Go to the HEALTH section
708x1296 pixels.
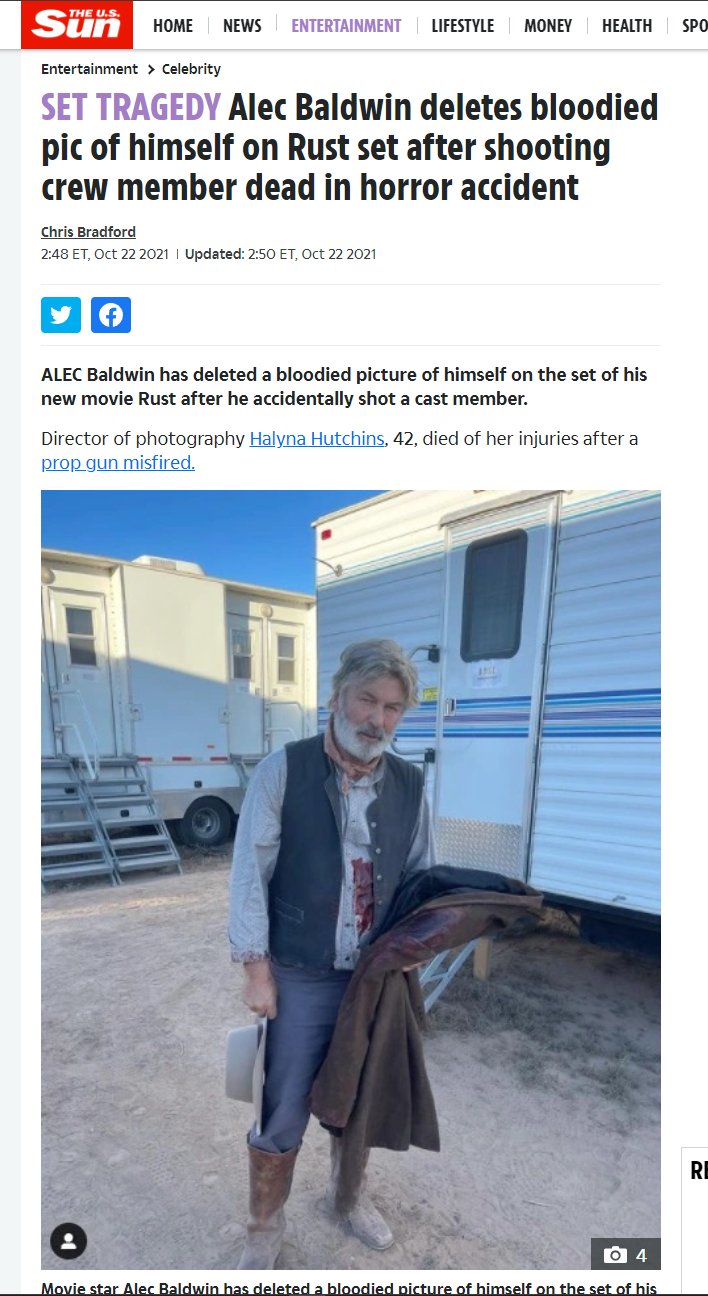pos(627,26)
